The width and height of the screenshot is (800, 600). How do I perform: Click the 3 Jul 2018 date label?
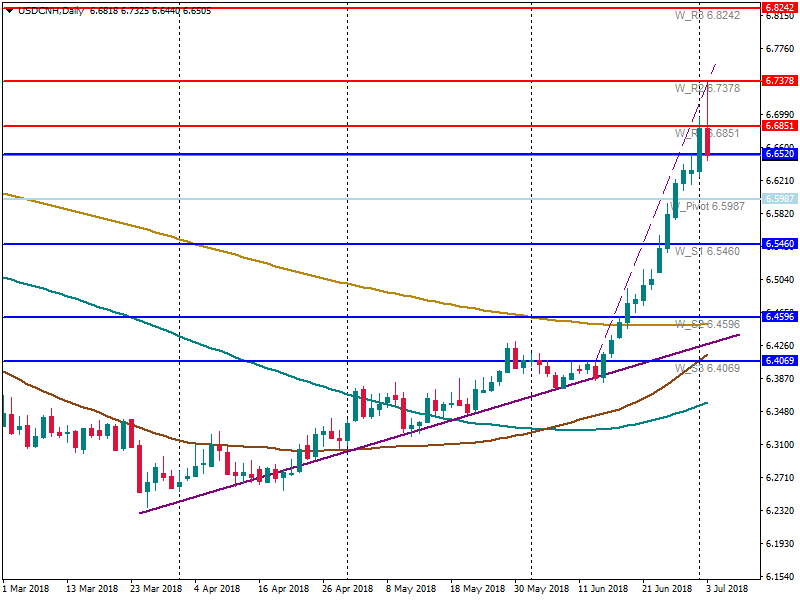point(727,589)
